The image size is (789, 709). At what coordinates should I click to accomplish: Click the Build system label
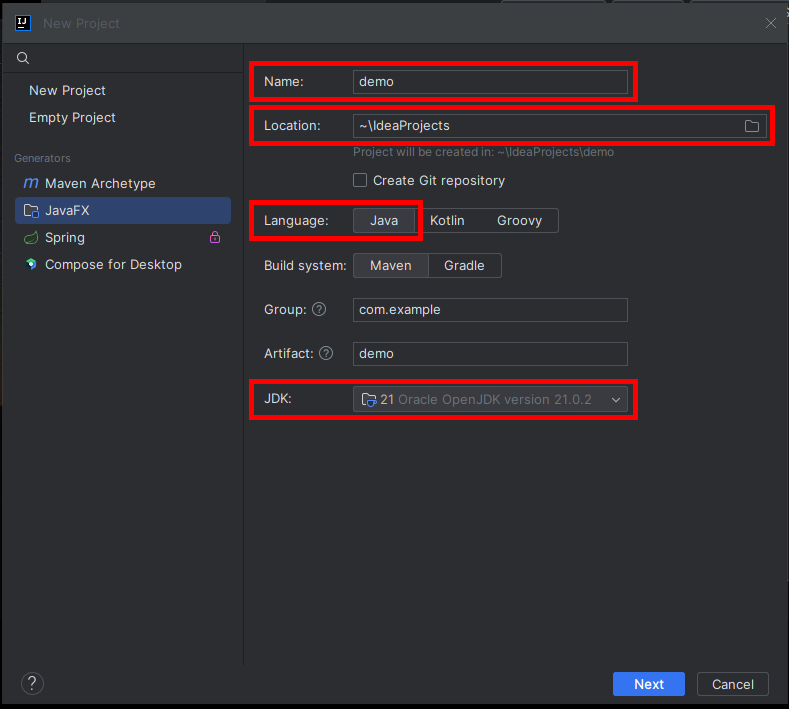[305, 265]
